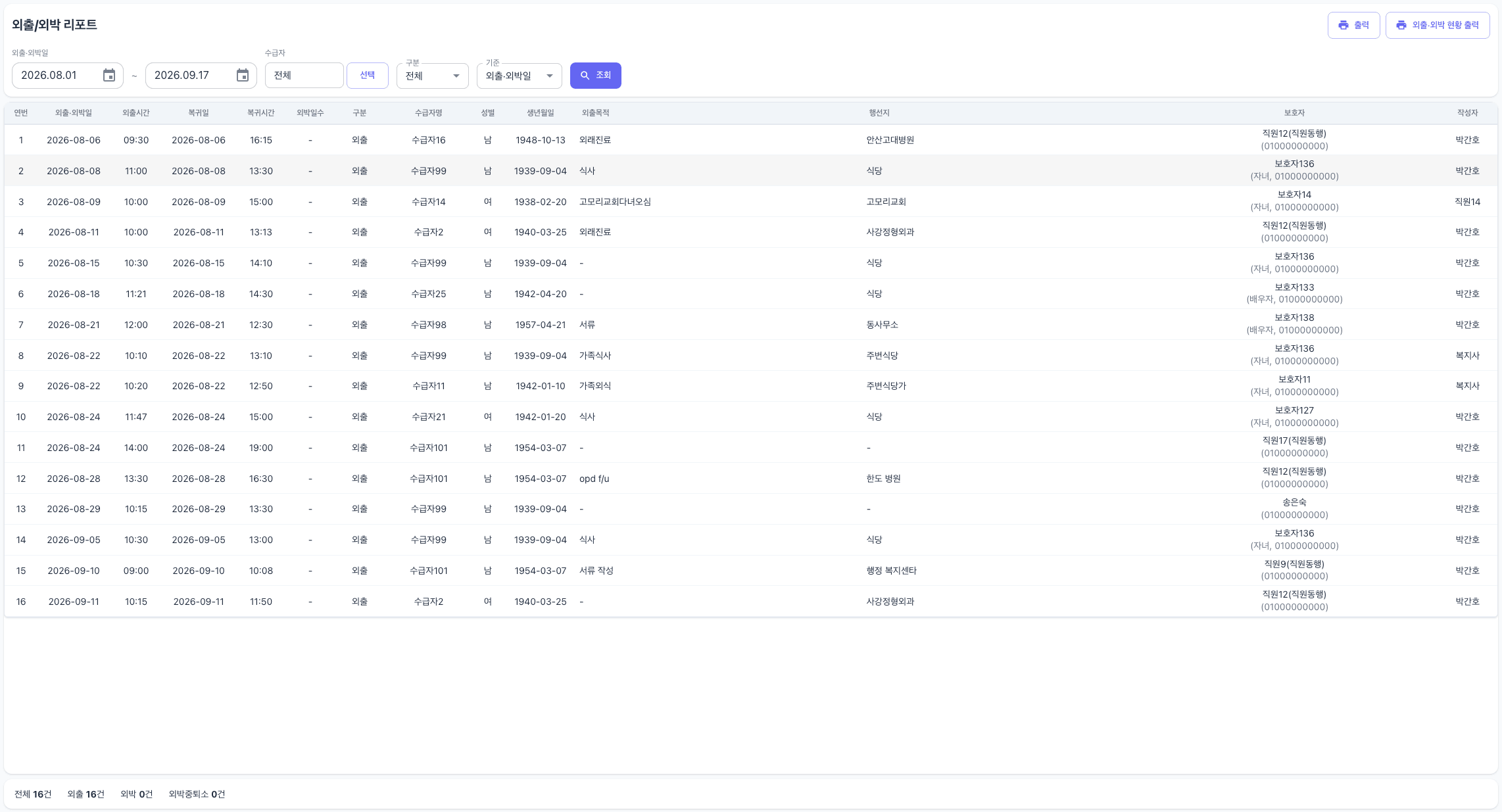The height and width of the screenshot is (812, 1502).
Task: Expand the 기준 외출·외박일 dropdown
Action: 520,76
